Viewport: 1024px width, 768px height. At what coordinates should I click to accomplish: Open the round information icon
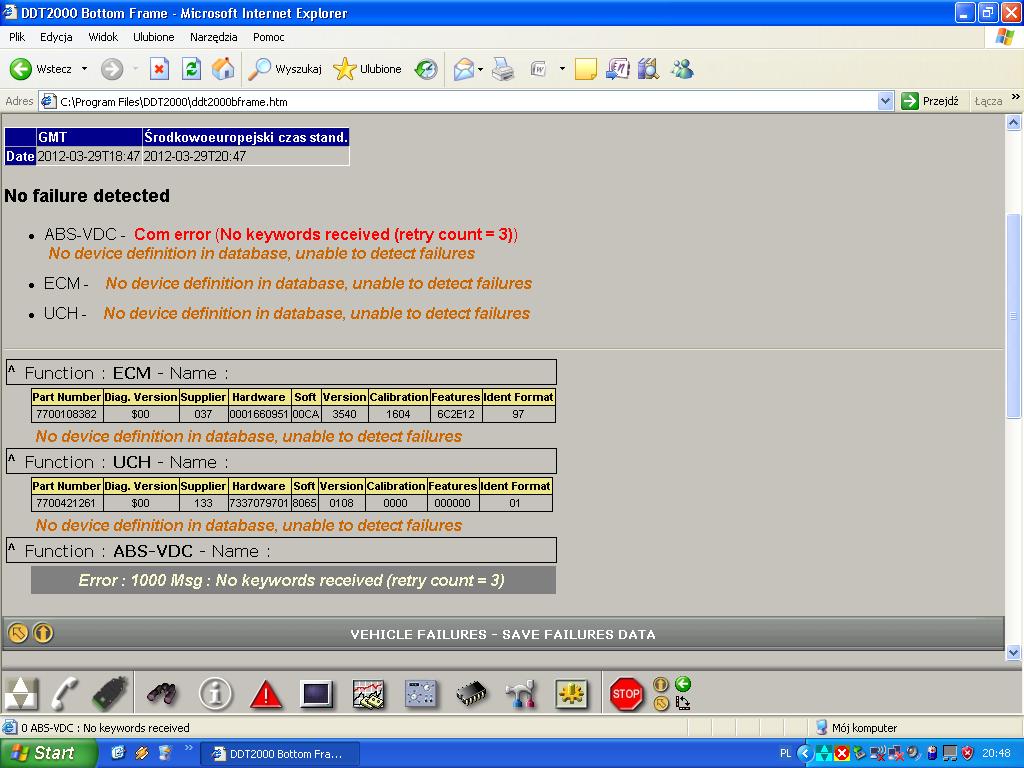click(216, 694)
